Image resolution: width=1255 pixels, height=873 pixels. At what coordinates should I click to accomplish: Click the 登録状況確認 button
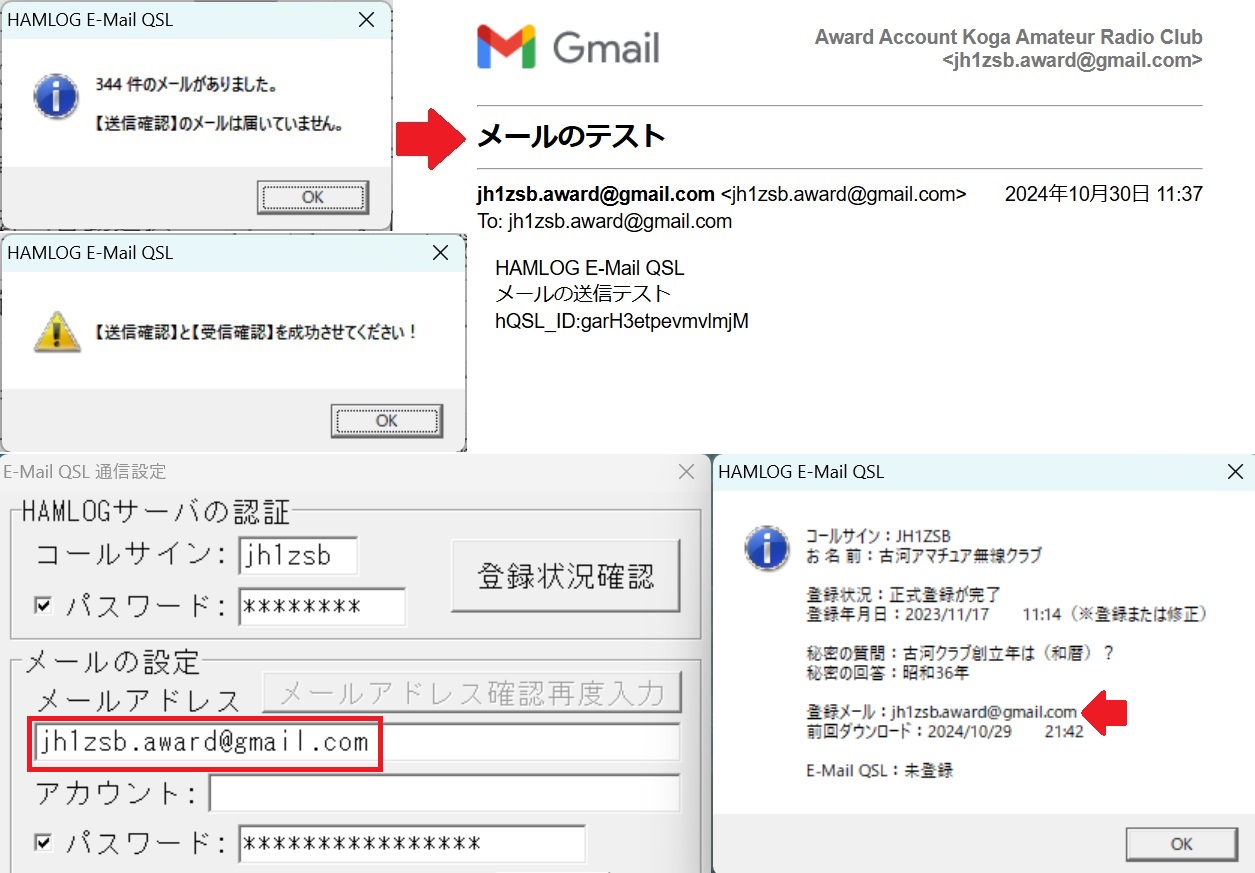coord(566,575)
